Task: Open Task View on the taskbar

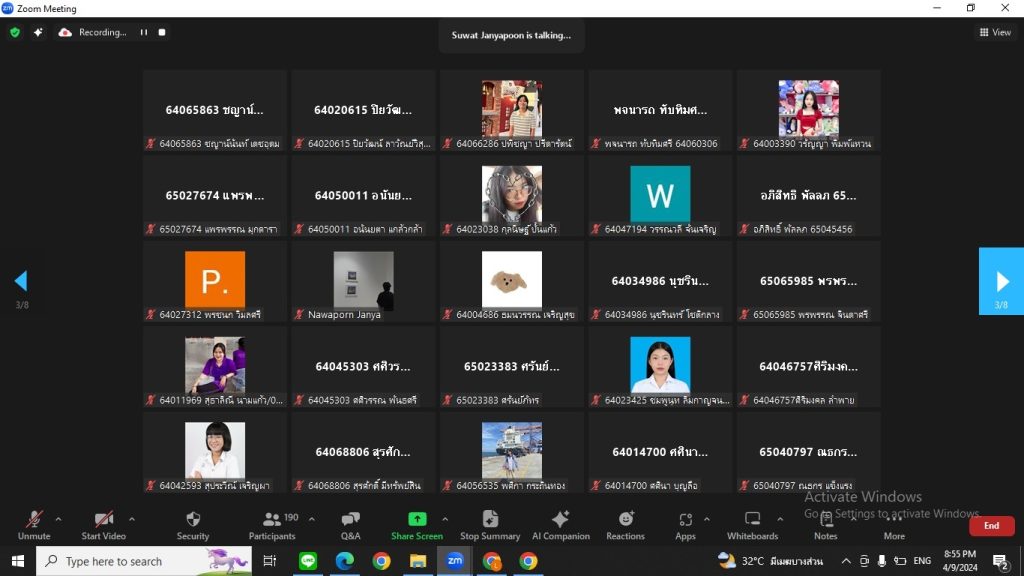Action: point(269,561)
